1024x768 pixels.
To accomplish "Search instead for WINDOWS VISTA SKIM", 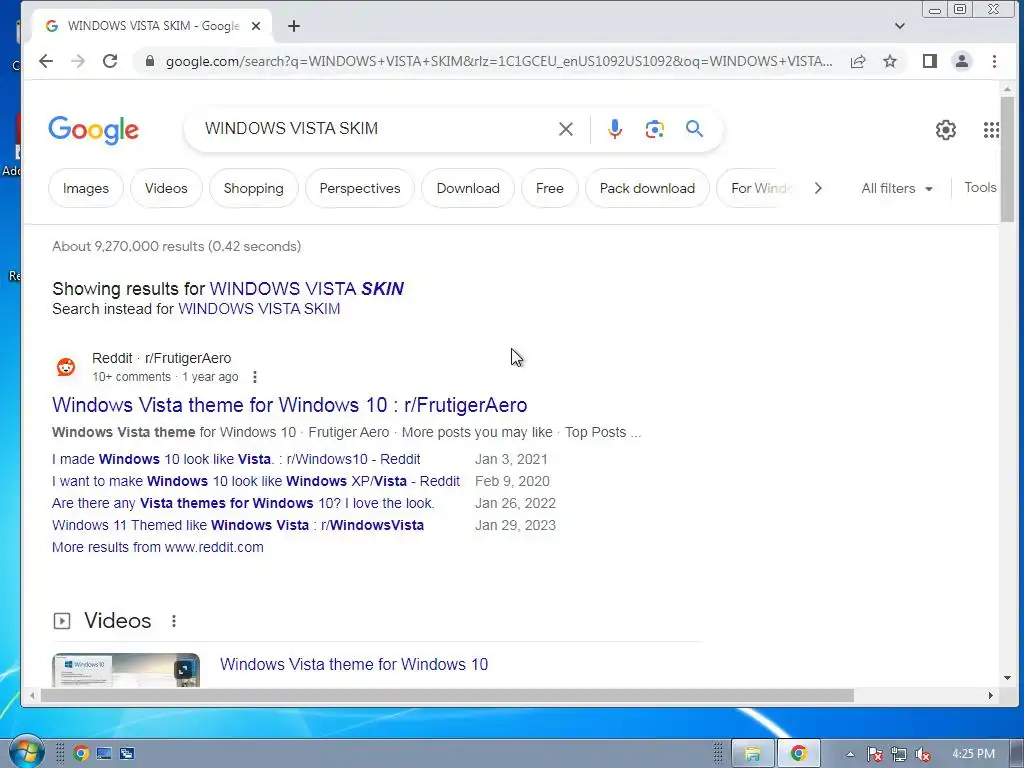I will (259, 309).
